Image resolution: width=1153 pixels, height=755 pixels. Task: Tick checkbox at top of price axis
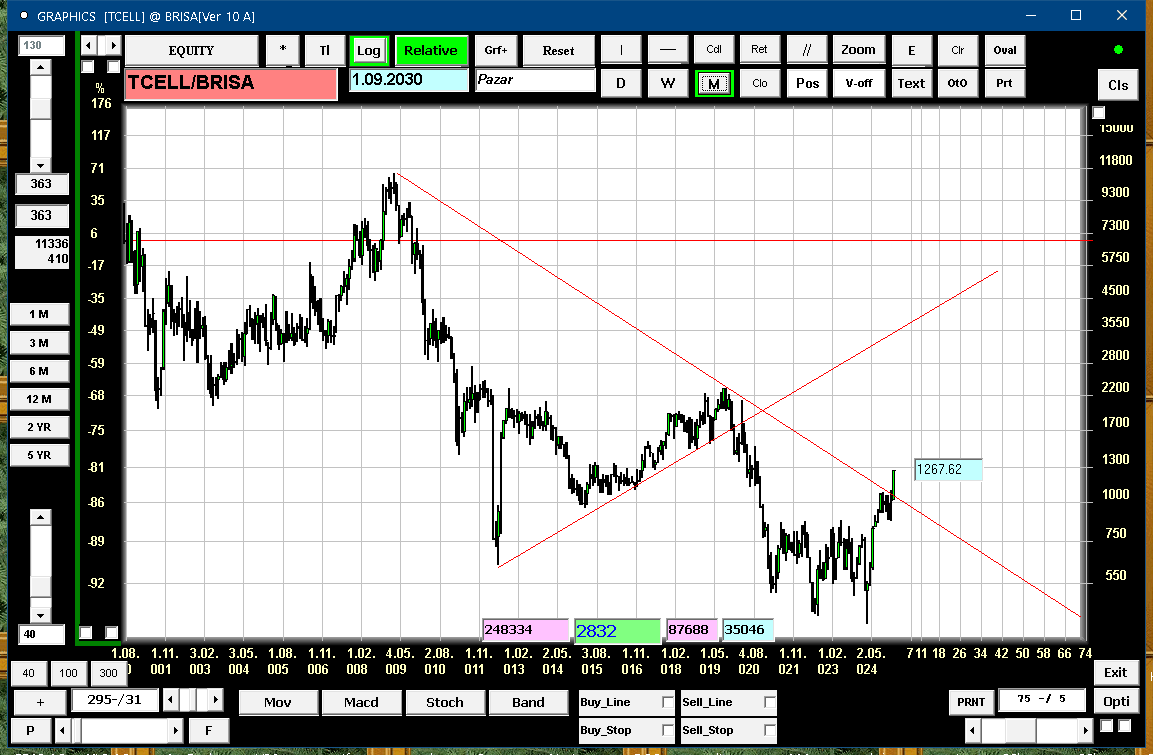(x=1099, y=112)
